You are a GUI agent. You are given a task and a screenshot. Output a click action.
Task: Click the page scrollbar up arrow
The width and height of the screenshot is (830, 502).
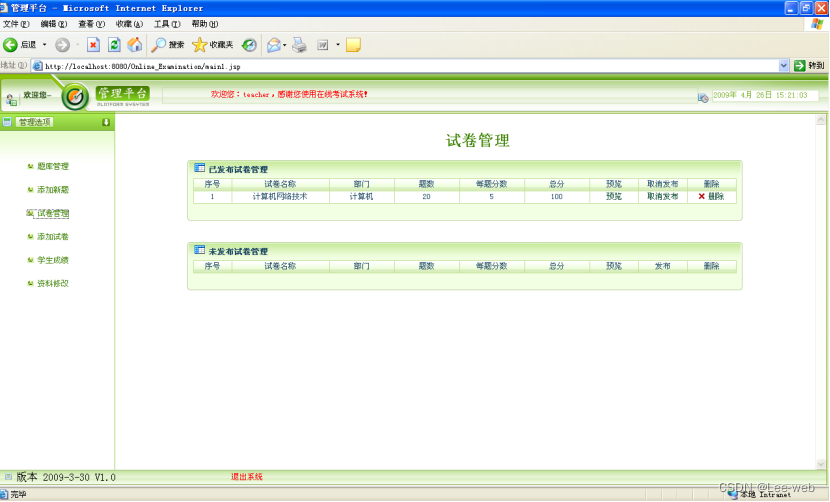(x=820, y=120)
